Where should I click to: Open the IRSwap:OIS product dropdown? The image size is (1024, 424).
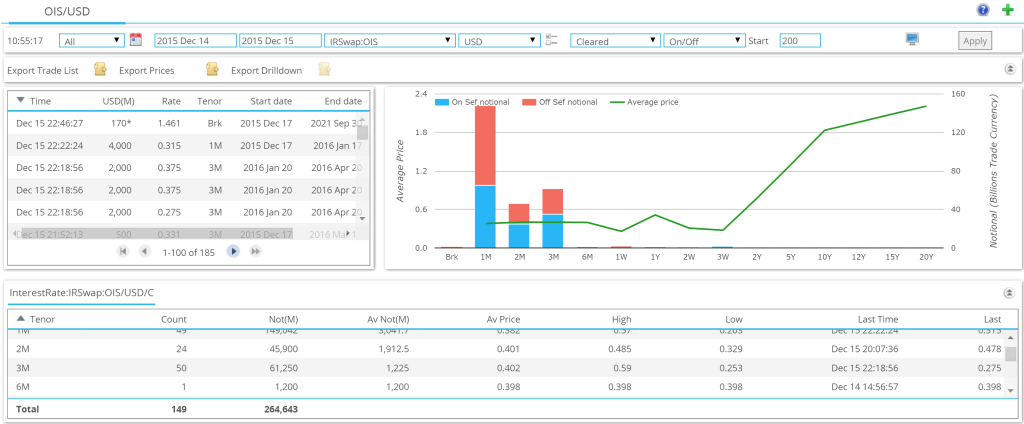389,41
